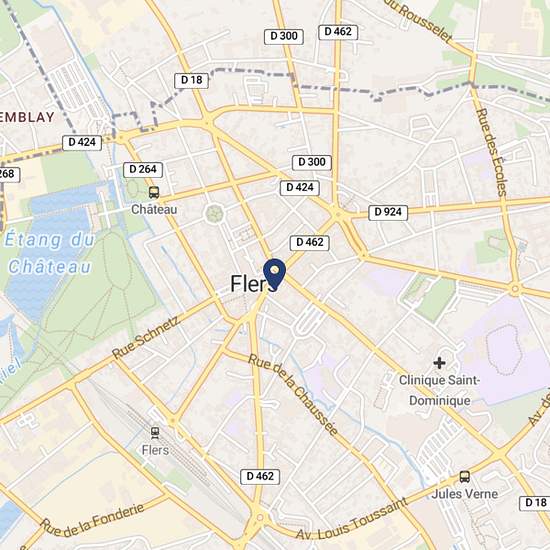
Task: Select the Château bus stop icon
Action: pyautogui.click(x=154, y=192)
